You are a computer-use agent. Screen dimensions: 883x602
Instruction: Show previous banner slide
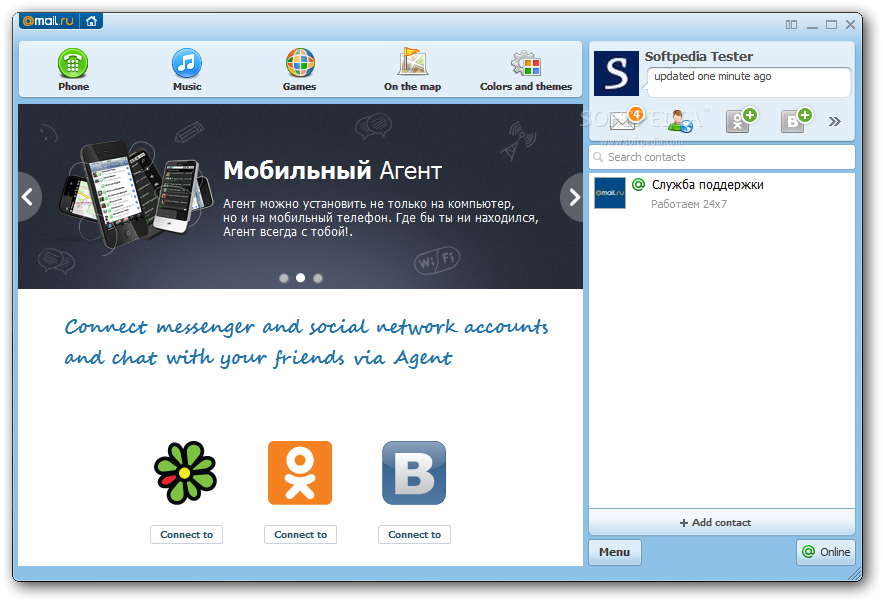tap(28, 197)
